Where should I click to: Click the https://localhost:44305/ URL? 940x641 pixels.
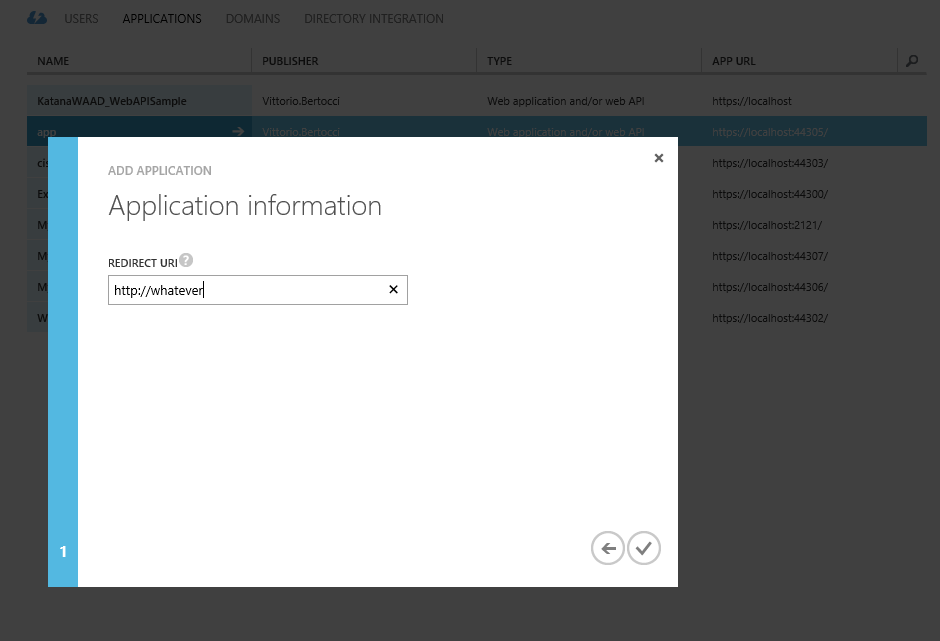tap(770, 132)
